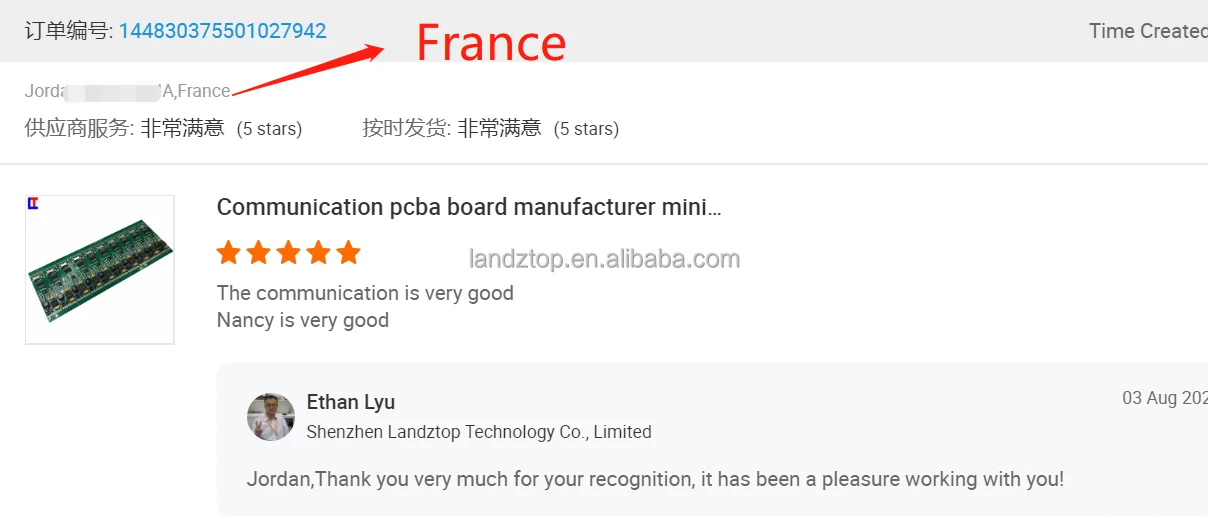Click the second orange rating star

coord(259,252)
